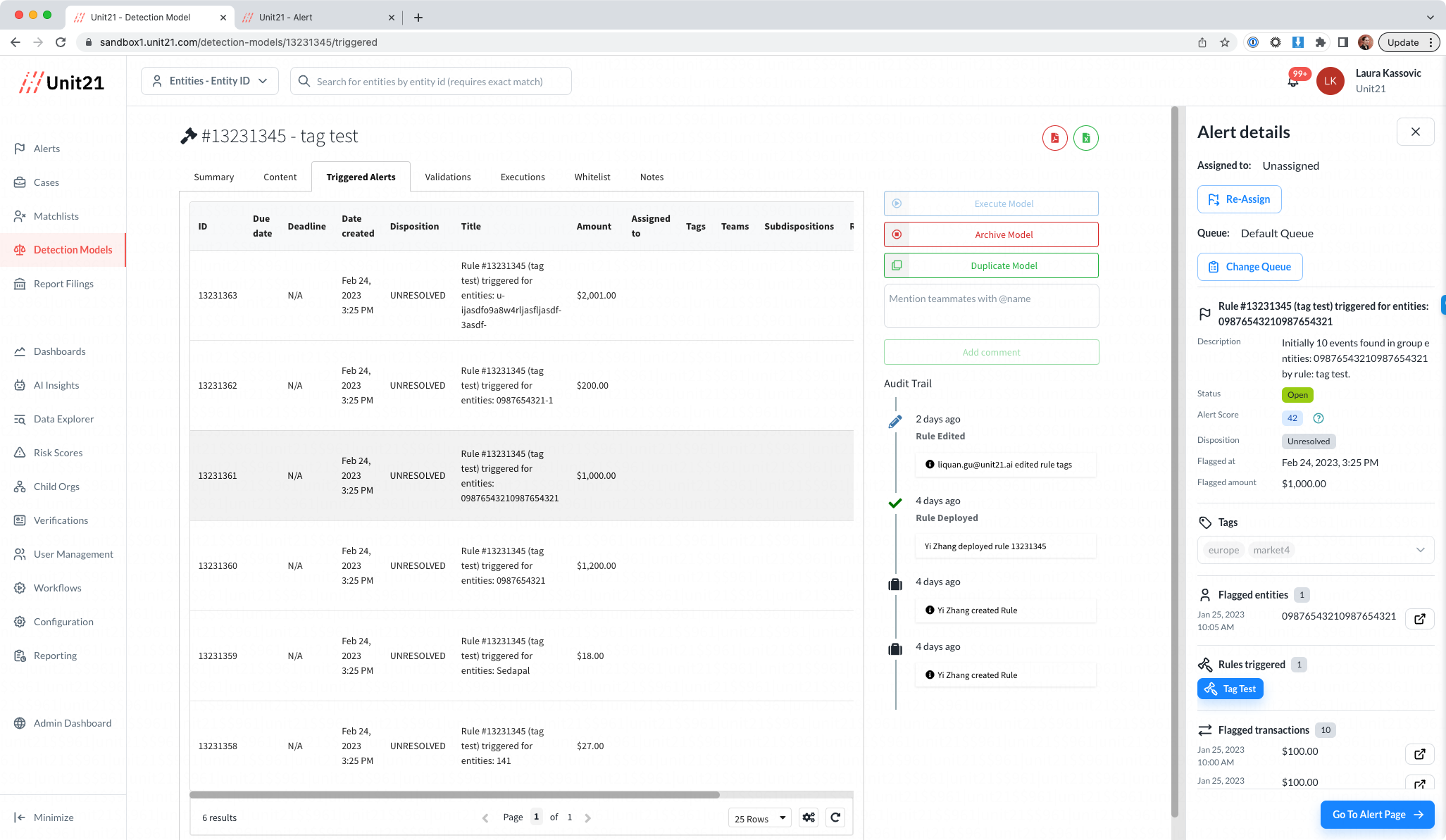Expand the Tags dropdown chevron
Image resolution: width=1446 pixels, height=840 pixels.
point(1420,550)
